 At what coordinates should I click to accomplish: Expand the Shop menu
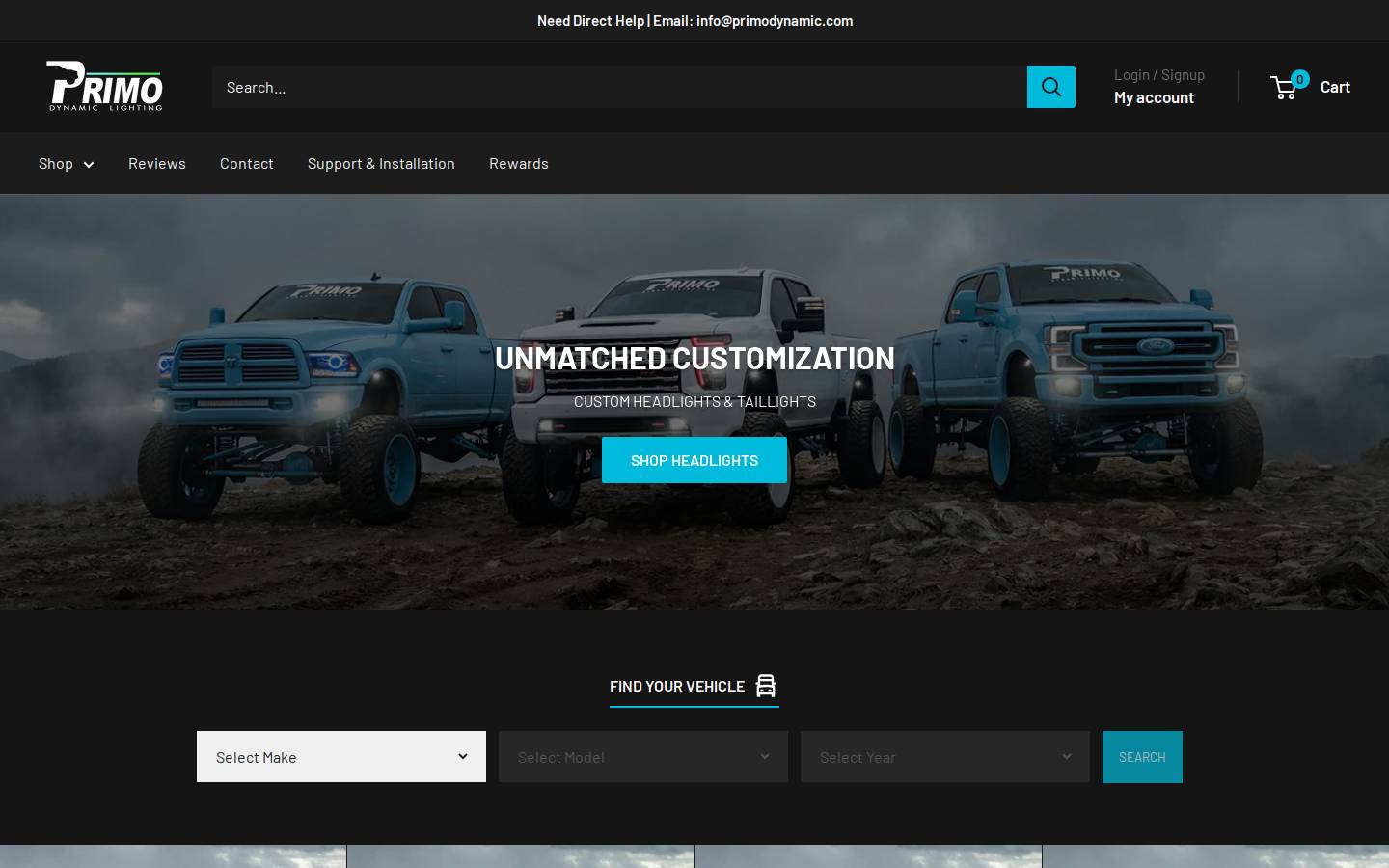coord(66,163)
